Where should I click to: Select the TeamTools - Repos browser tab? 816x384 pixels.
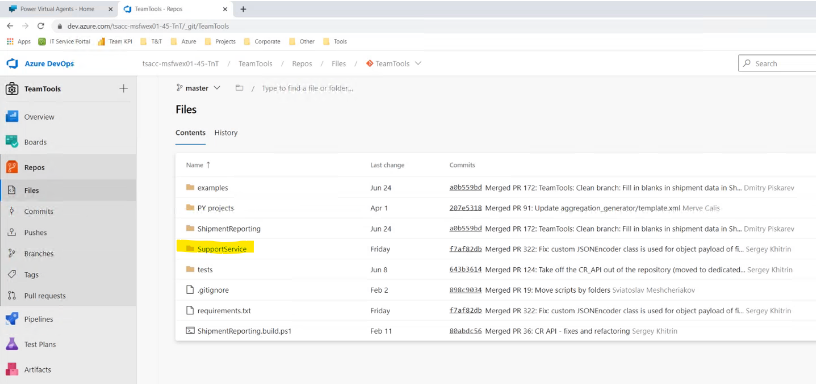[x=176, y=9]
